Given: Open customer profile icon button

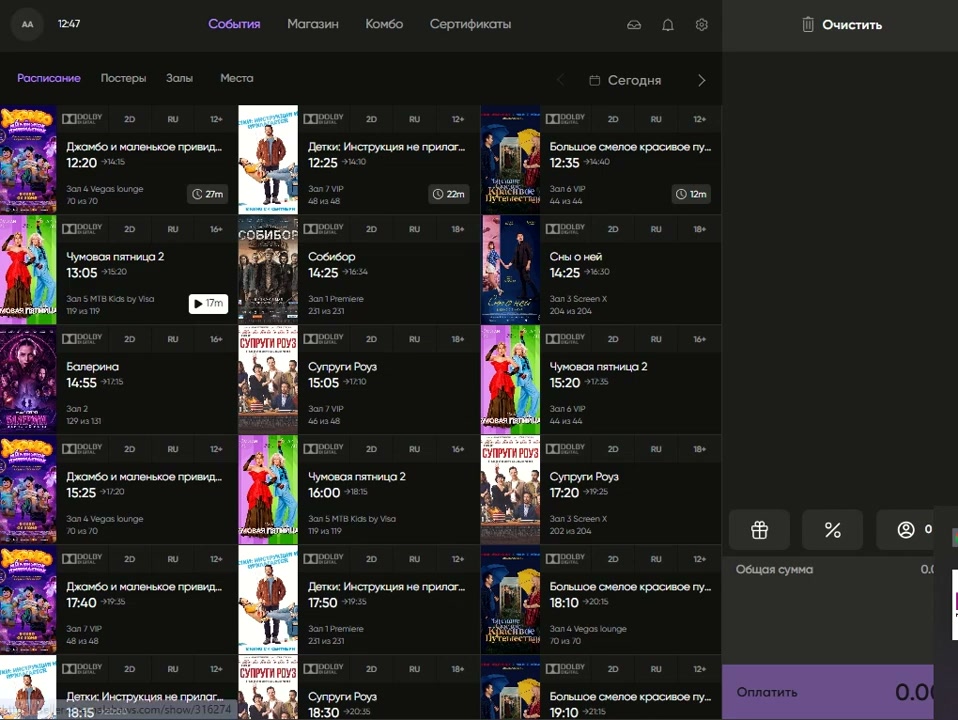Looking at the screenshot, I should point(905,530).
